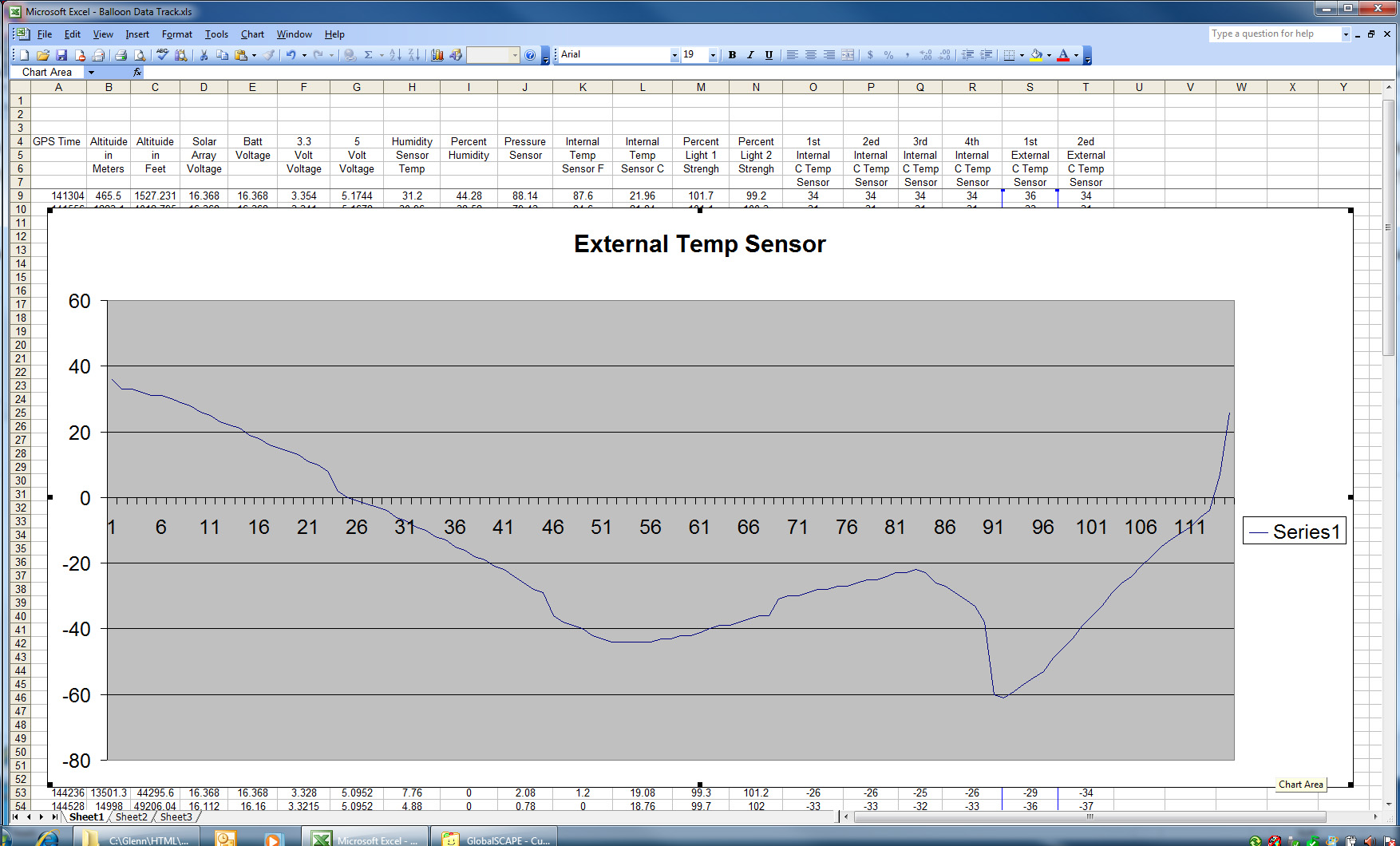Save the workbook with the floppy disk icon
This screenshot has height=846, width=1400.
coord(61,55)
